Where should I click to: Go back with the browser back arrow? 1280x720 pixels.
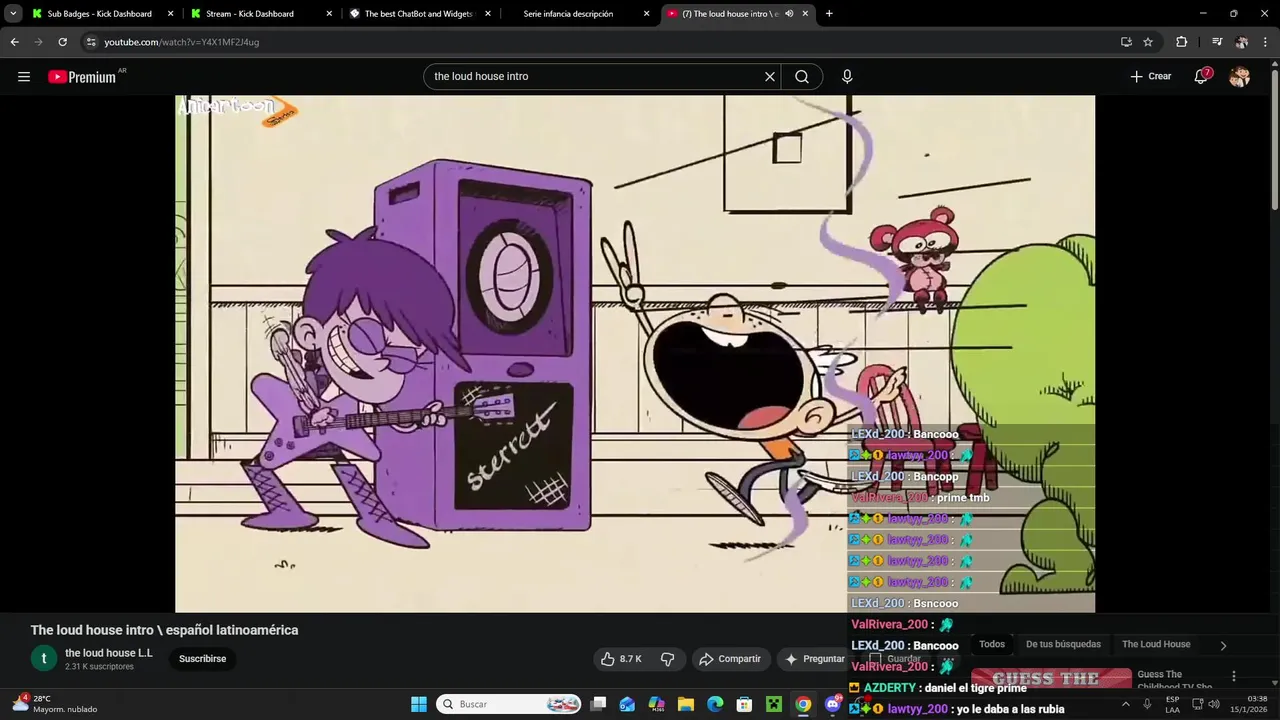tap(14, 42)
